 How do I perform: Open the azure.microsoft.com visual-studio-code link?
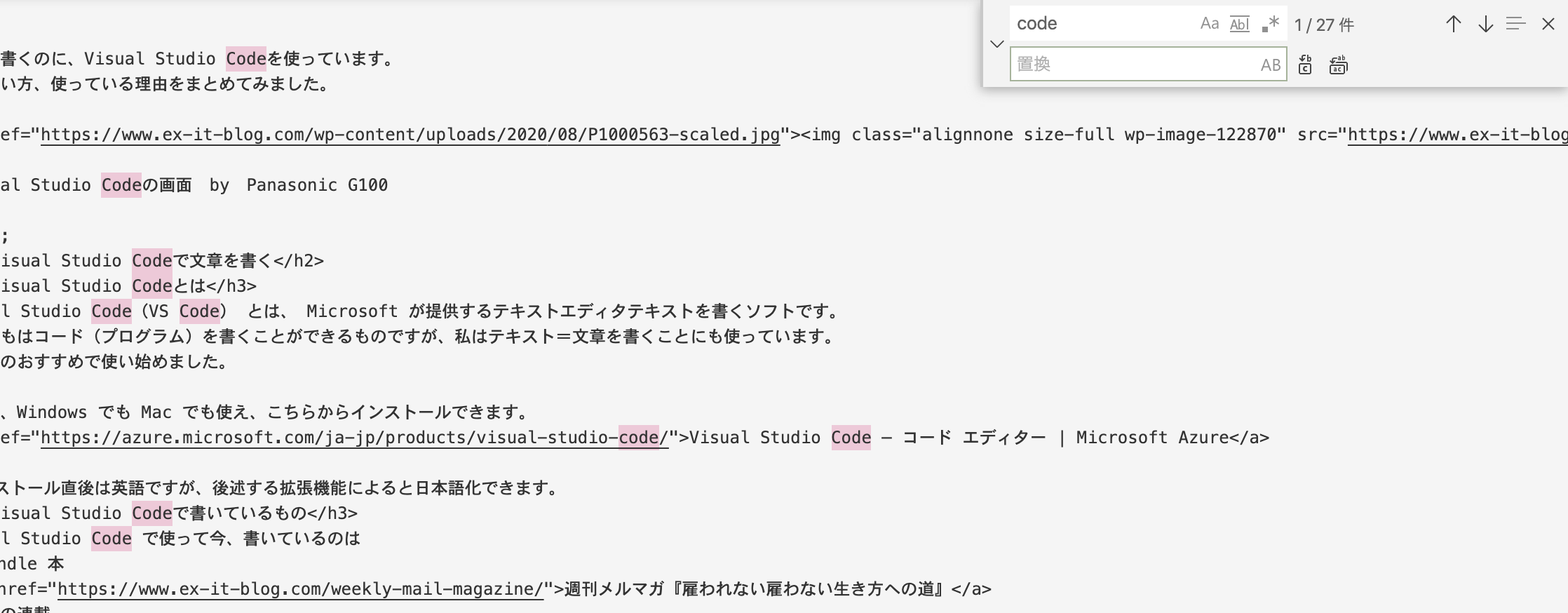point(355,438)
